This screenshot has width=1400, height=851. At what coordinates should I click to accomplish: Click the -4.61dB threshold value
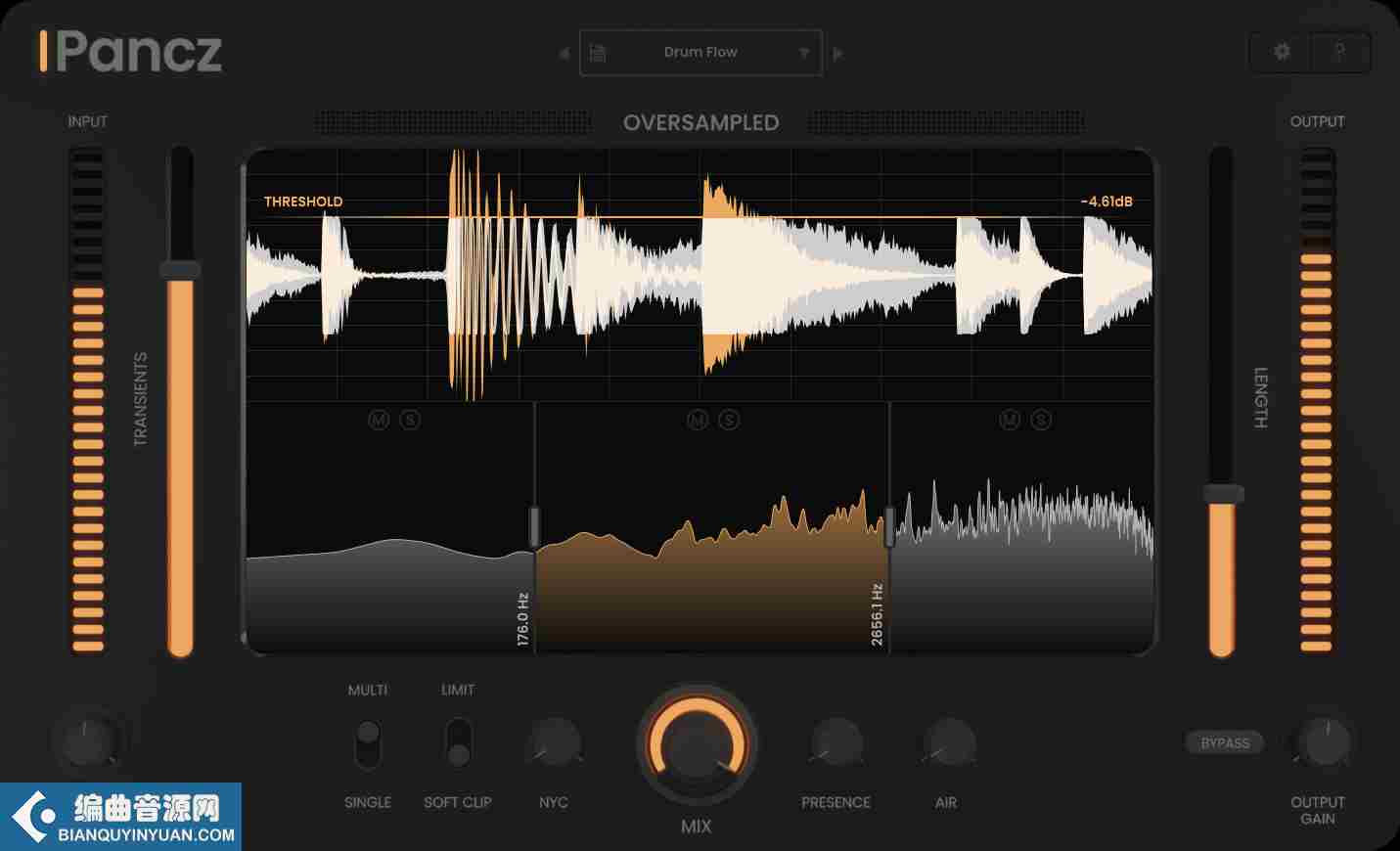coord(1106,202)
